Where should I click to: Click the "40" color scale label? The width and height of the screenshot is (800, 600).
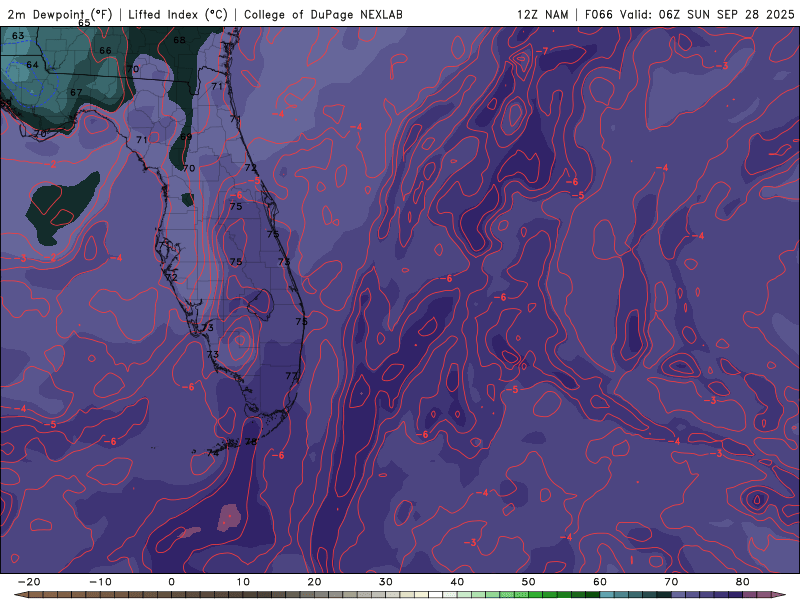click(x=457, y=582)
